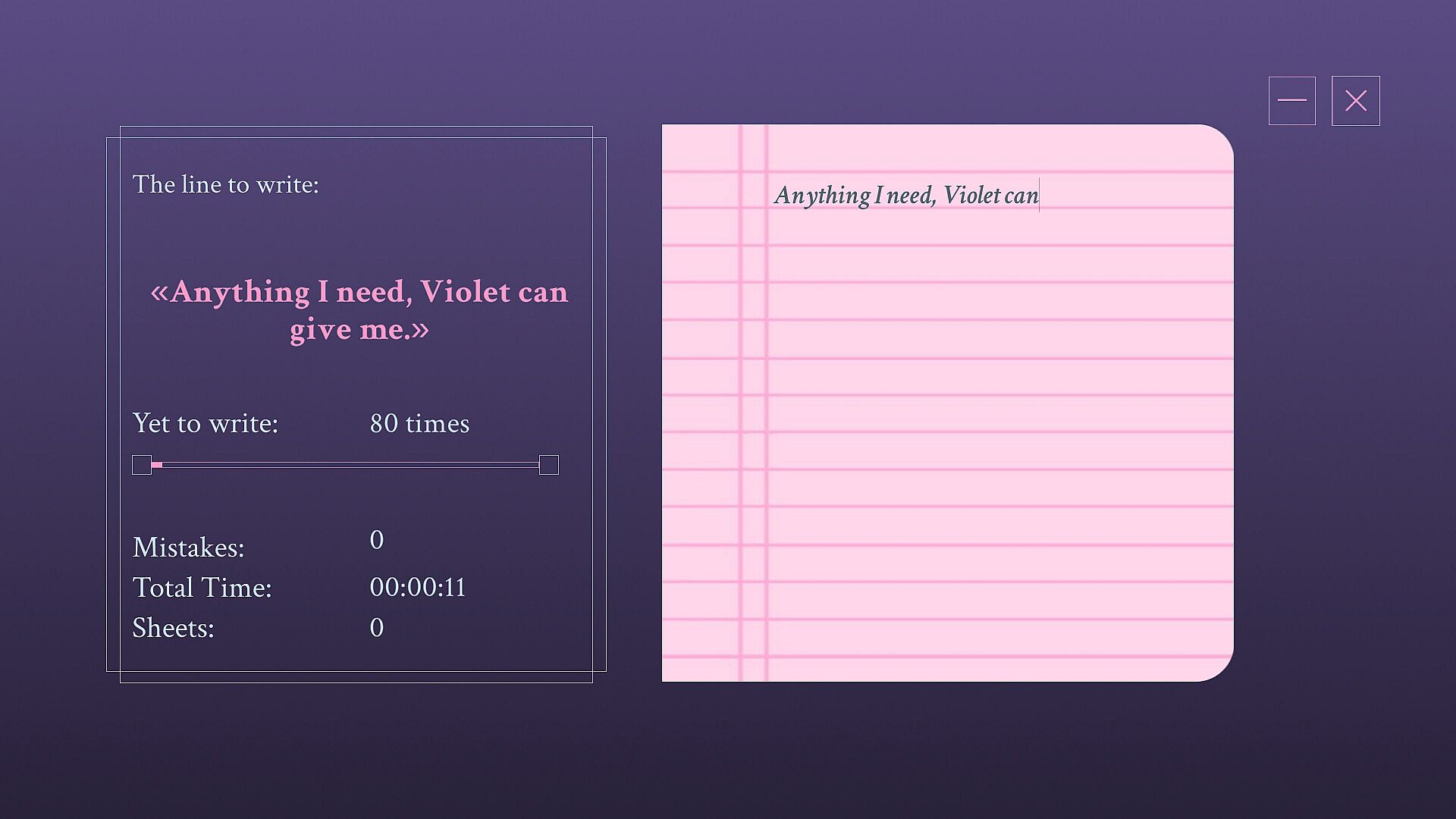Viewport: 1456px width, 819px height.
Task: Click the Mistakes count value
Action: coord(376,540)
